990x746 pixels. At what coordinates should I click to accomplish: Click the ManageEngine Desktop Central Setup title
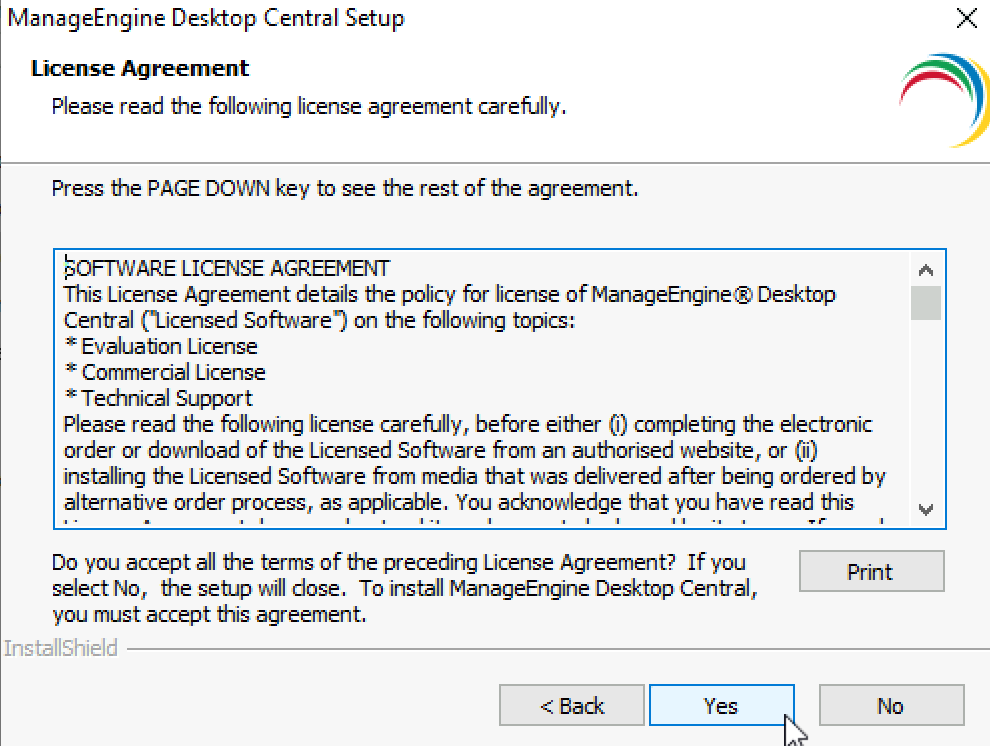[x=206, y=18]
